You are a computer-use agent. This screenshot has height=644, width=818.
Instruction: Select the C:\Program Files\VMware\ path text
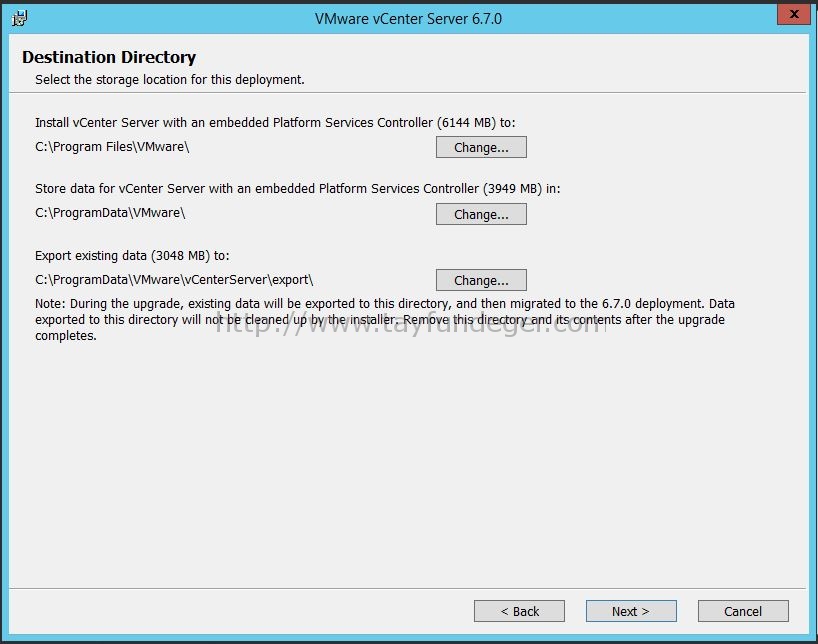click(x=112, y=147)
